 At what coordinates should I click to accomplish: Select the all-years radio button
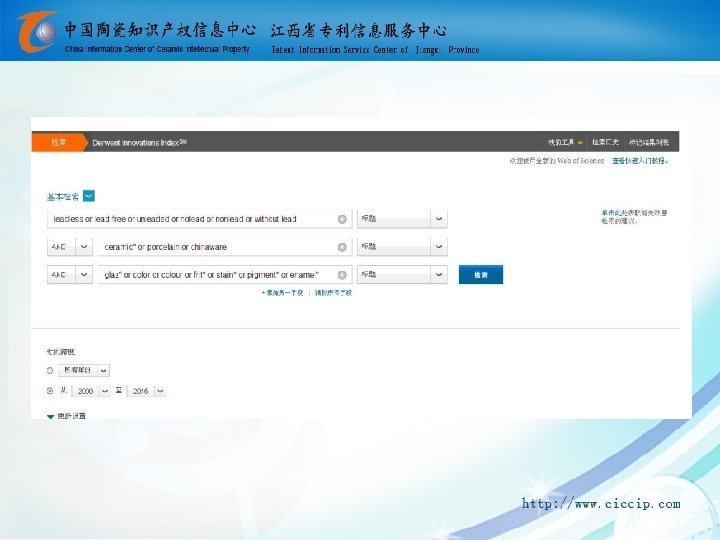click(50, 370)
